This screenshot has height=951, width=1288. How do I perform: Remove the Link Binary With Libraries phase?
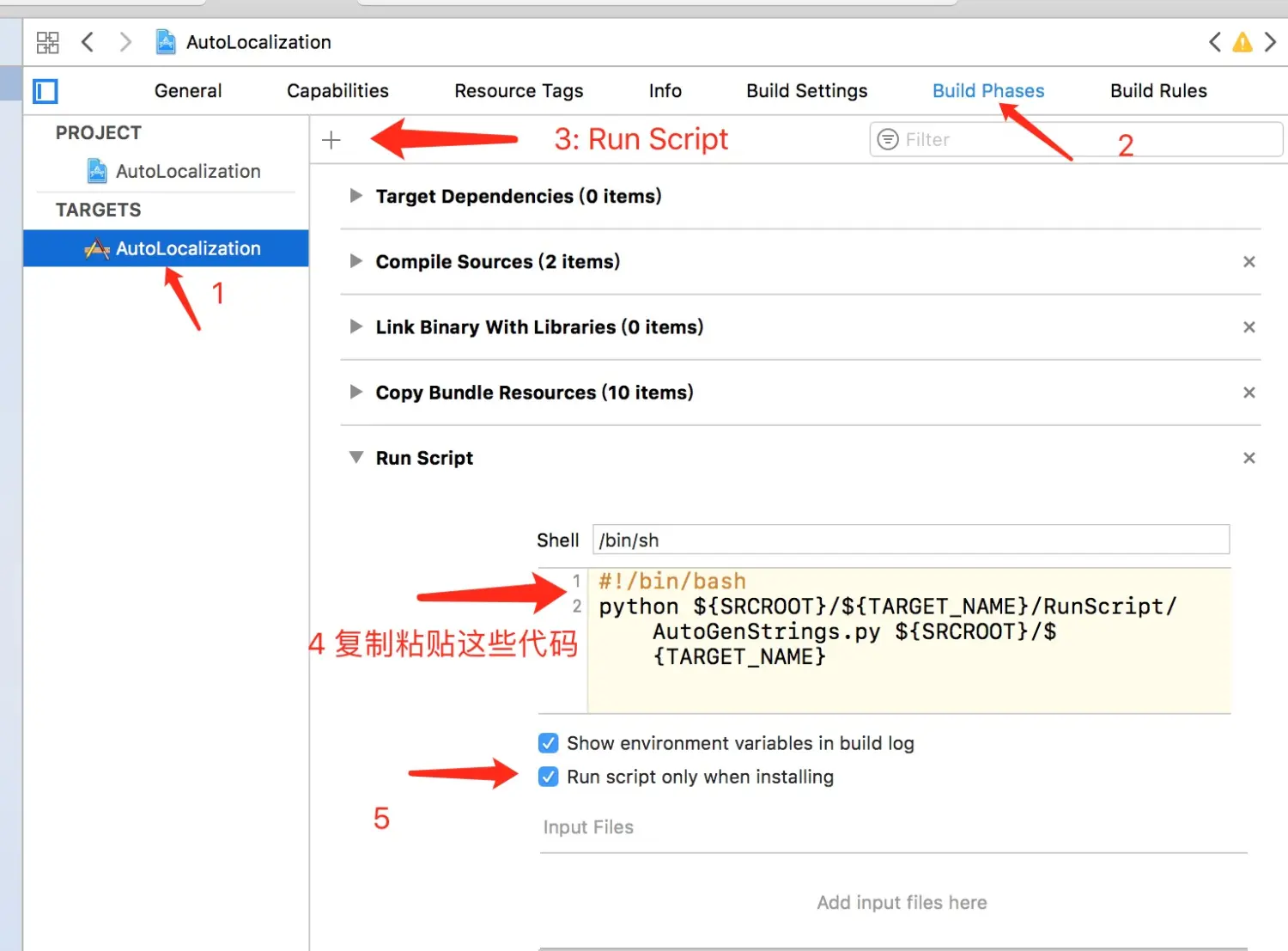(1249, 327)
